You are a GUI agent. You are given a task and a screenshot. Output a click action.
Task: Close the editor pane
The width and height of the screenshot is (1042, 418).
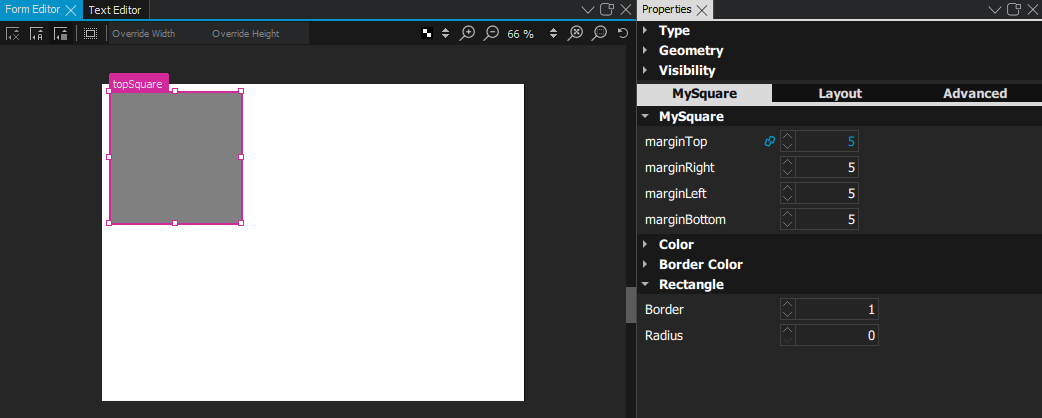[x=626, y=9]
